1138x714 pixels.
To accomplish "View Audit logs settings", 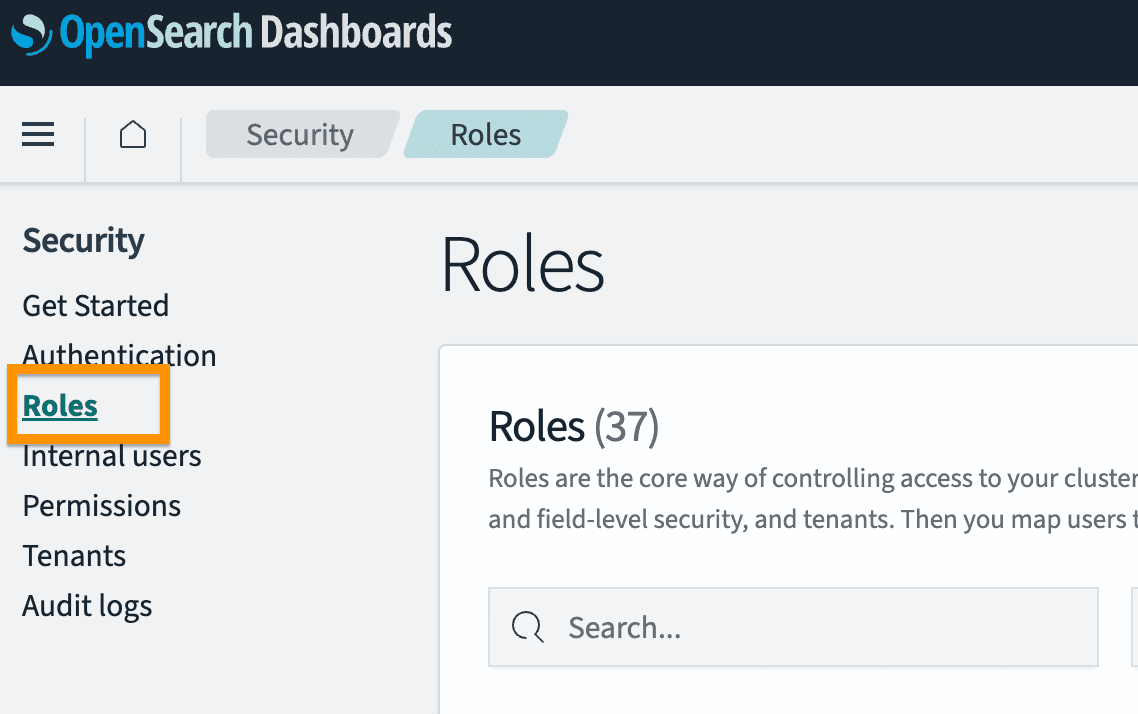I will pos(88,606).
